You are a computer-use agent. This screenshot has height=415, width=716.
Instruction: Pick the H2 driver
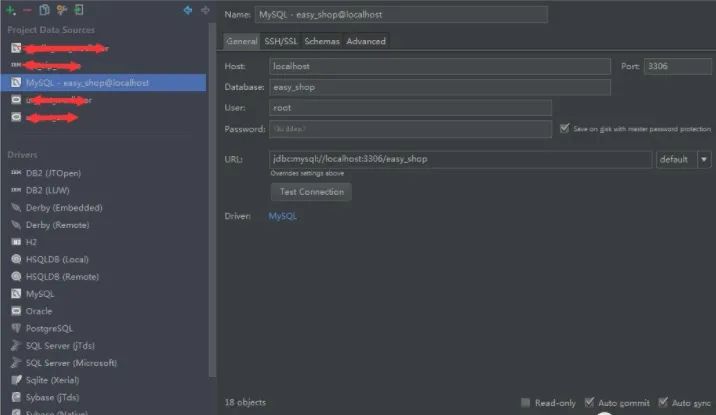(x=31, y=242)
